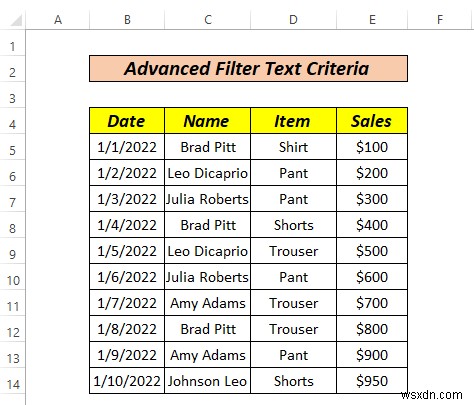Click the Advanced Filter Text Criteria title cell
Screen dimensions: 474x405
(x=248, y=68)
